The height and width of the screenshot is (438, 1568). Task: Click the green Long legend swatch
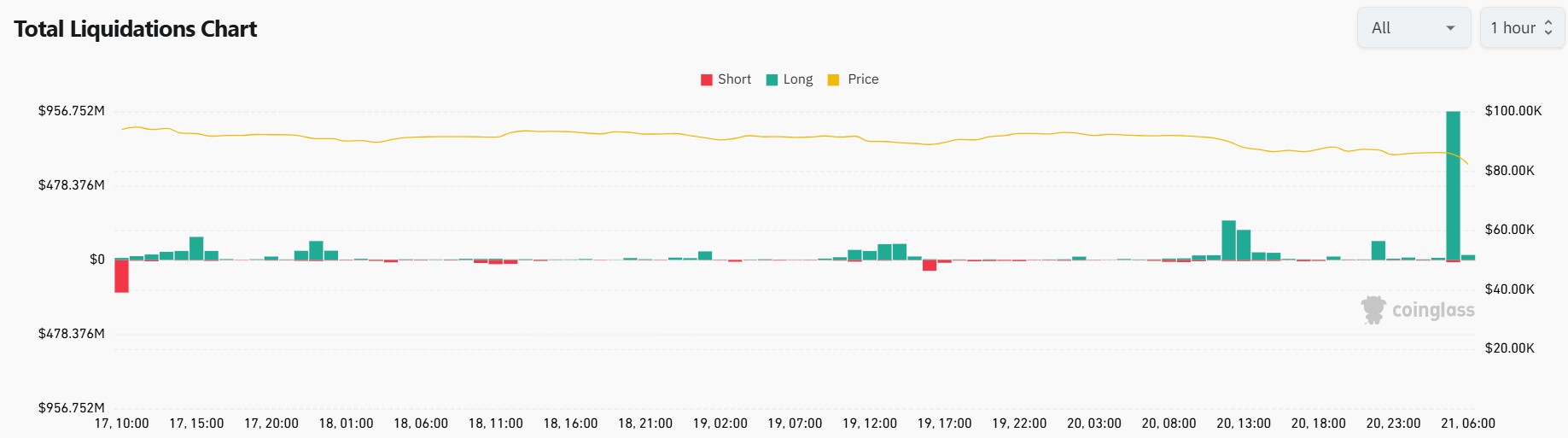[772, 79]
